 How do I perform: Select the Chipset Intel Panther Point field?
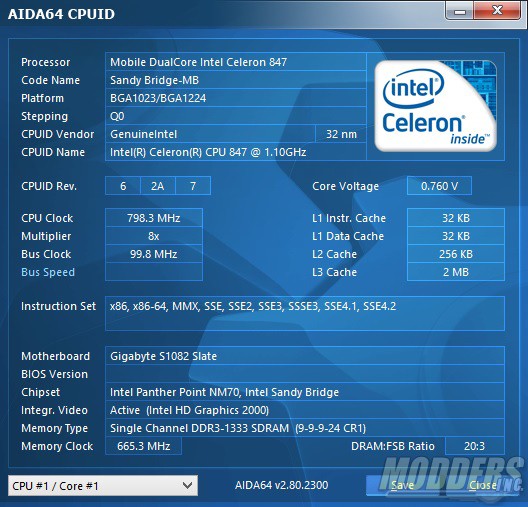click(305, 392)
